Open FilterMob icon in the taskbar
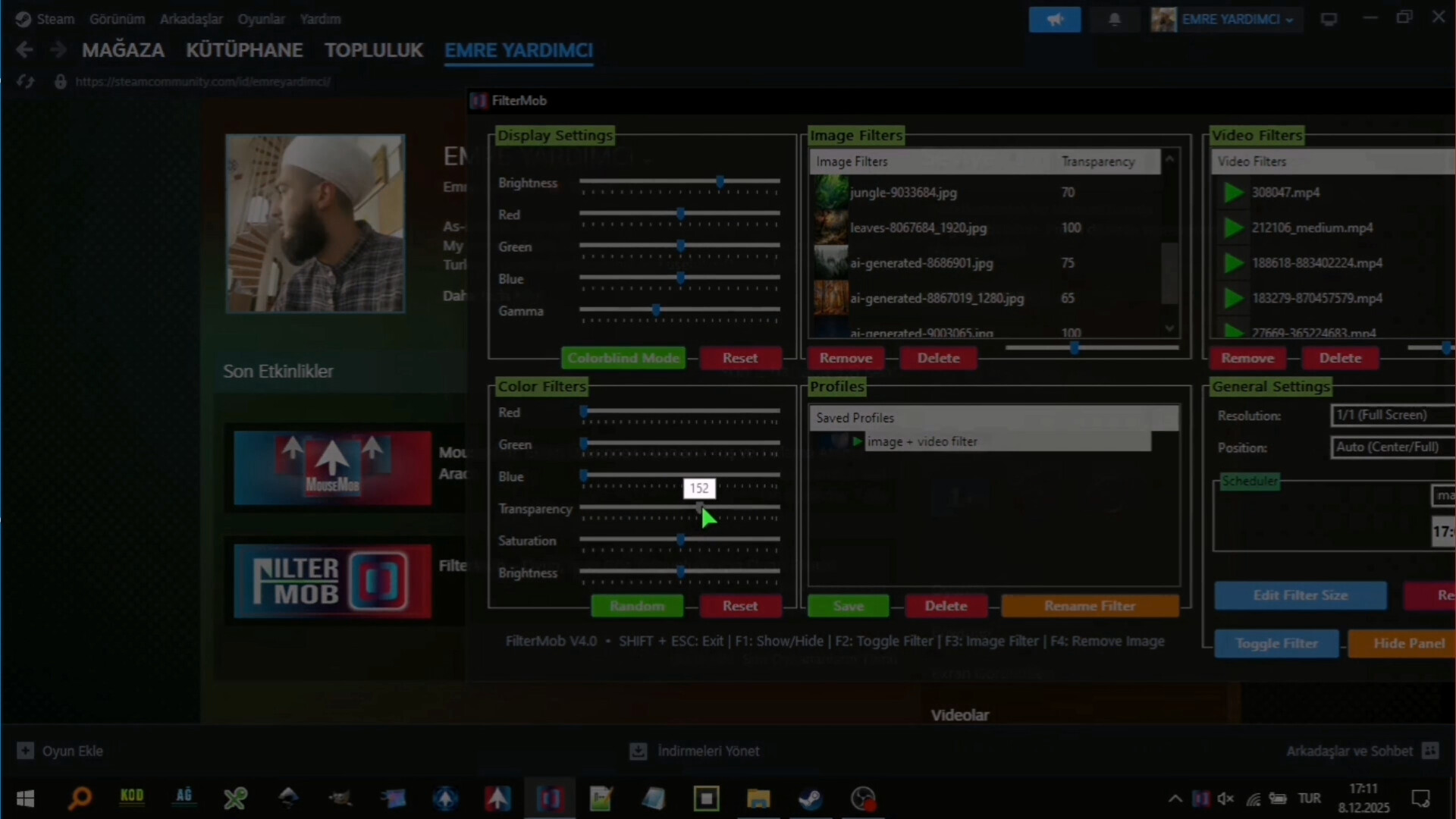 click(550, 799)
